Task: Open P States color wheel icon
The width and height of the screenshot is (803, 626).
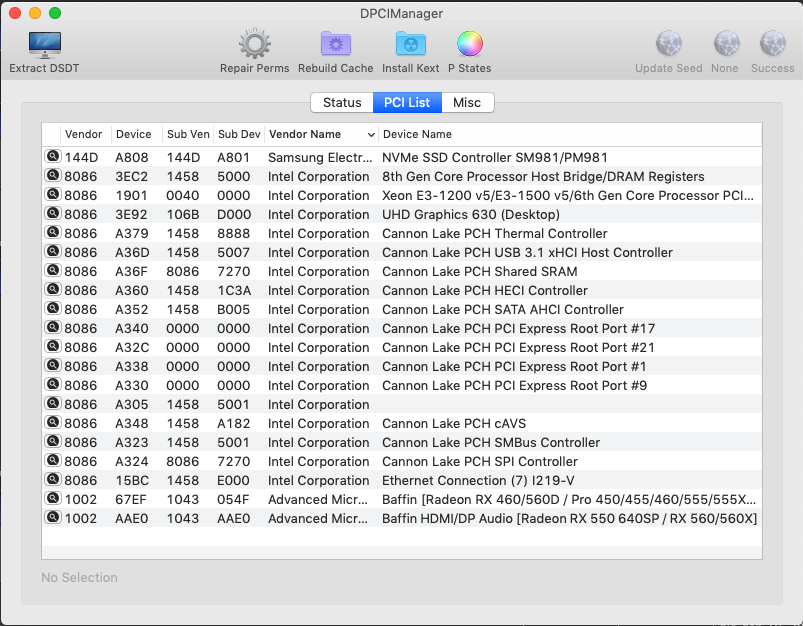Action: (470, 44)
